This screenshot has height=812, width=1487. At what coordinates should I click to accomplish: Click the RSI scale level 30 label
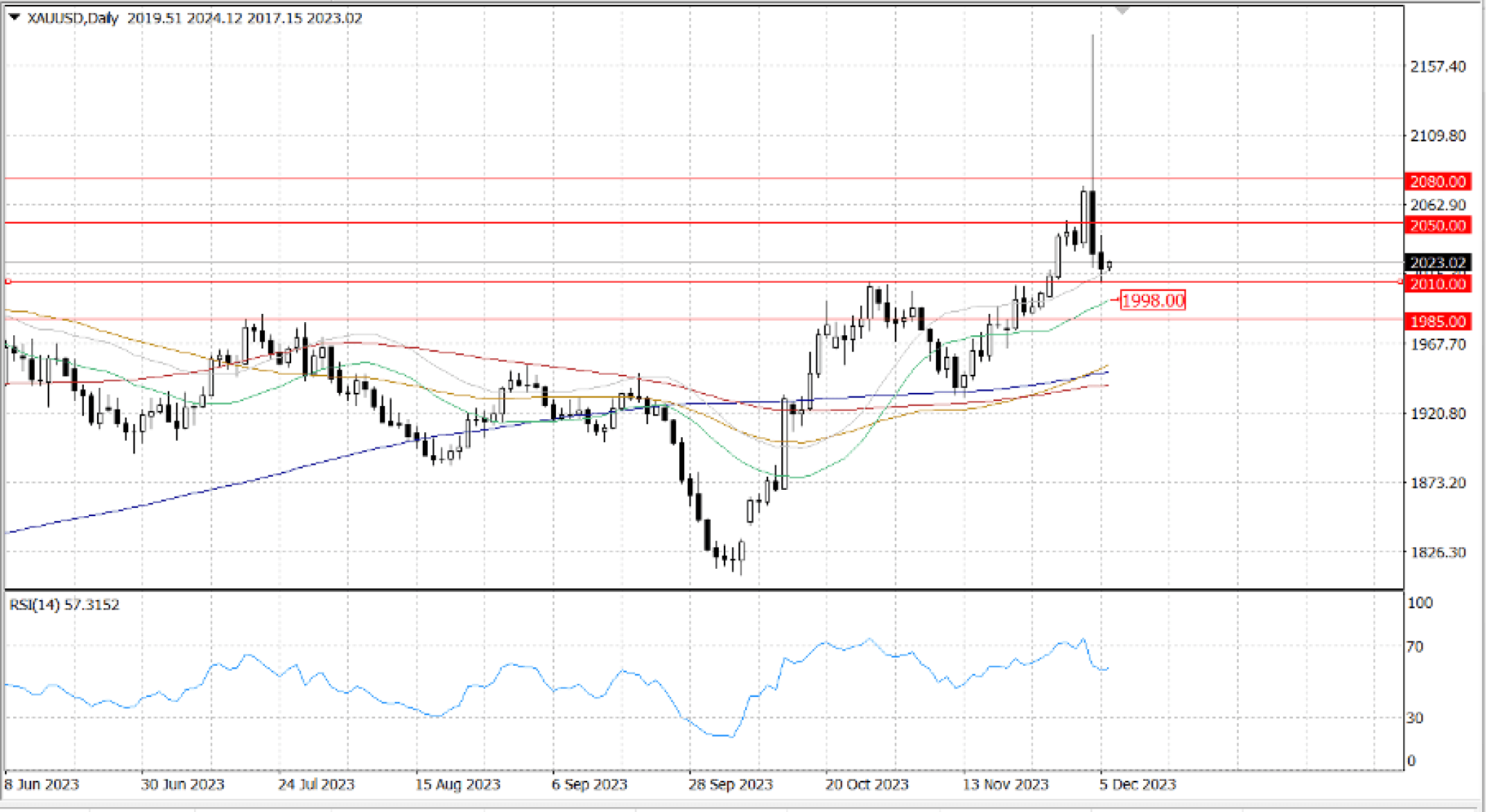1415,718
